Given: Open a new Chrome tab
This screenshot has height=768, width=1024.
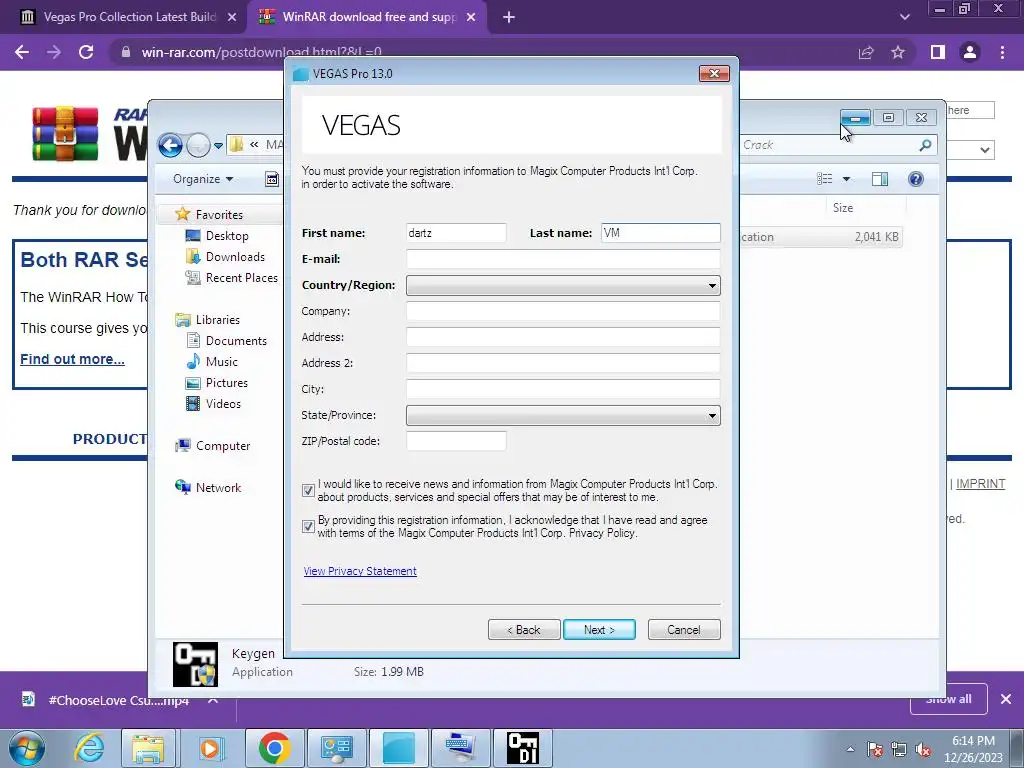Looking at the screenshot, I should click(x=509, y=17).
